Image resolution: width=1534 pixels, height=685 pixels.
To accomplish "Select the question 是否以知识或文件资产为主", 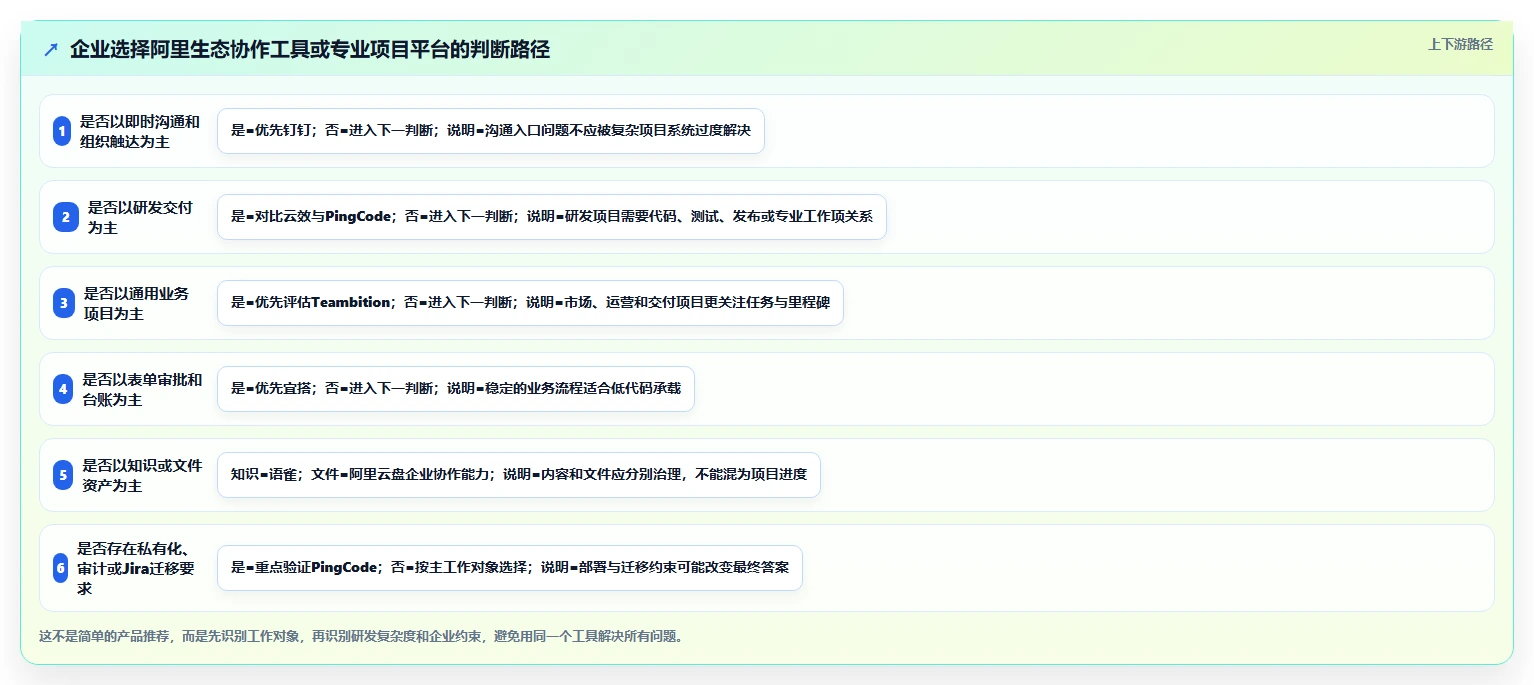I will click(x=143, y=475).
